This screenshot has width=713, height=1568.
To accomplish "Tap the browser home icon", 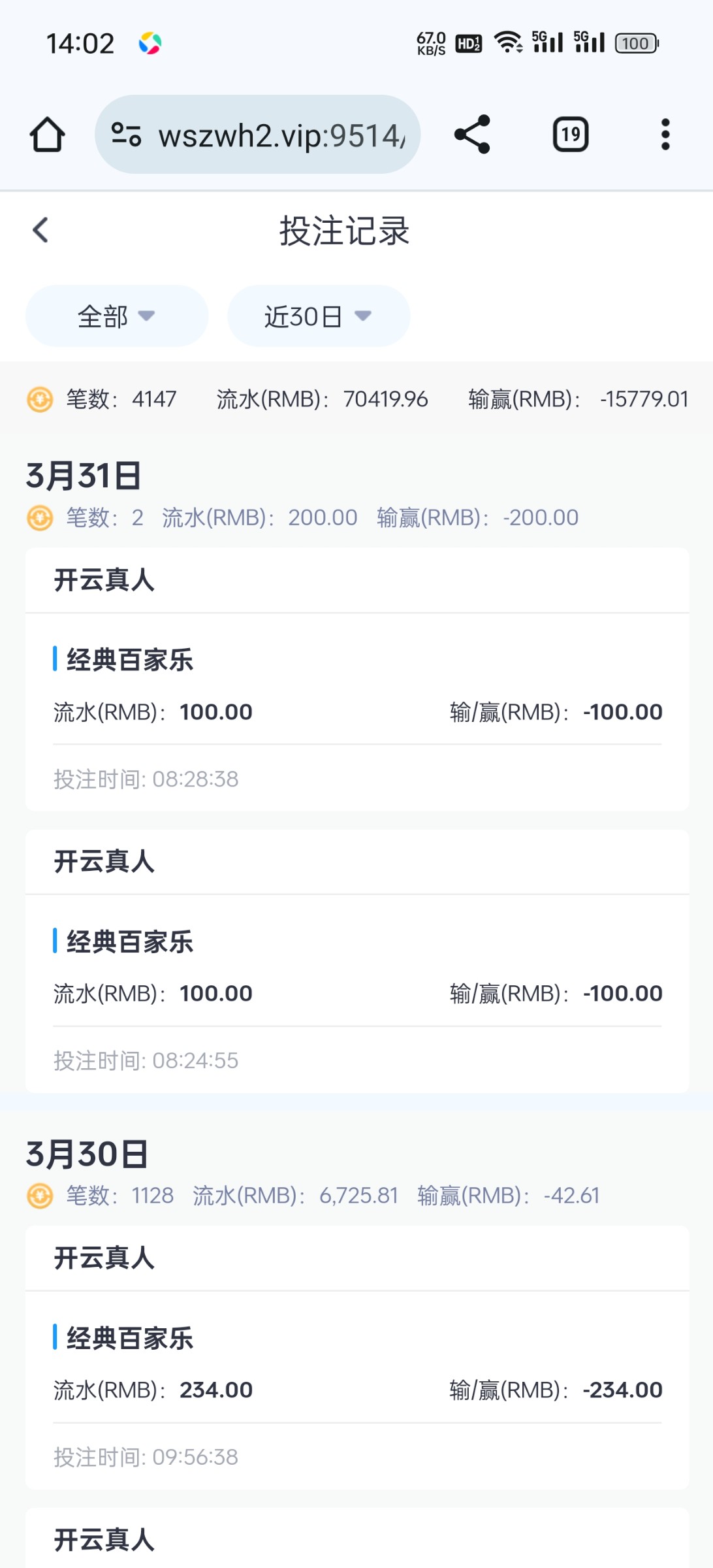I will (47, 135).
